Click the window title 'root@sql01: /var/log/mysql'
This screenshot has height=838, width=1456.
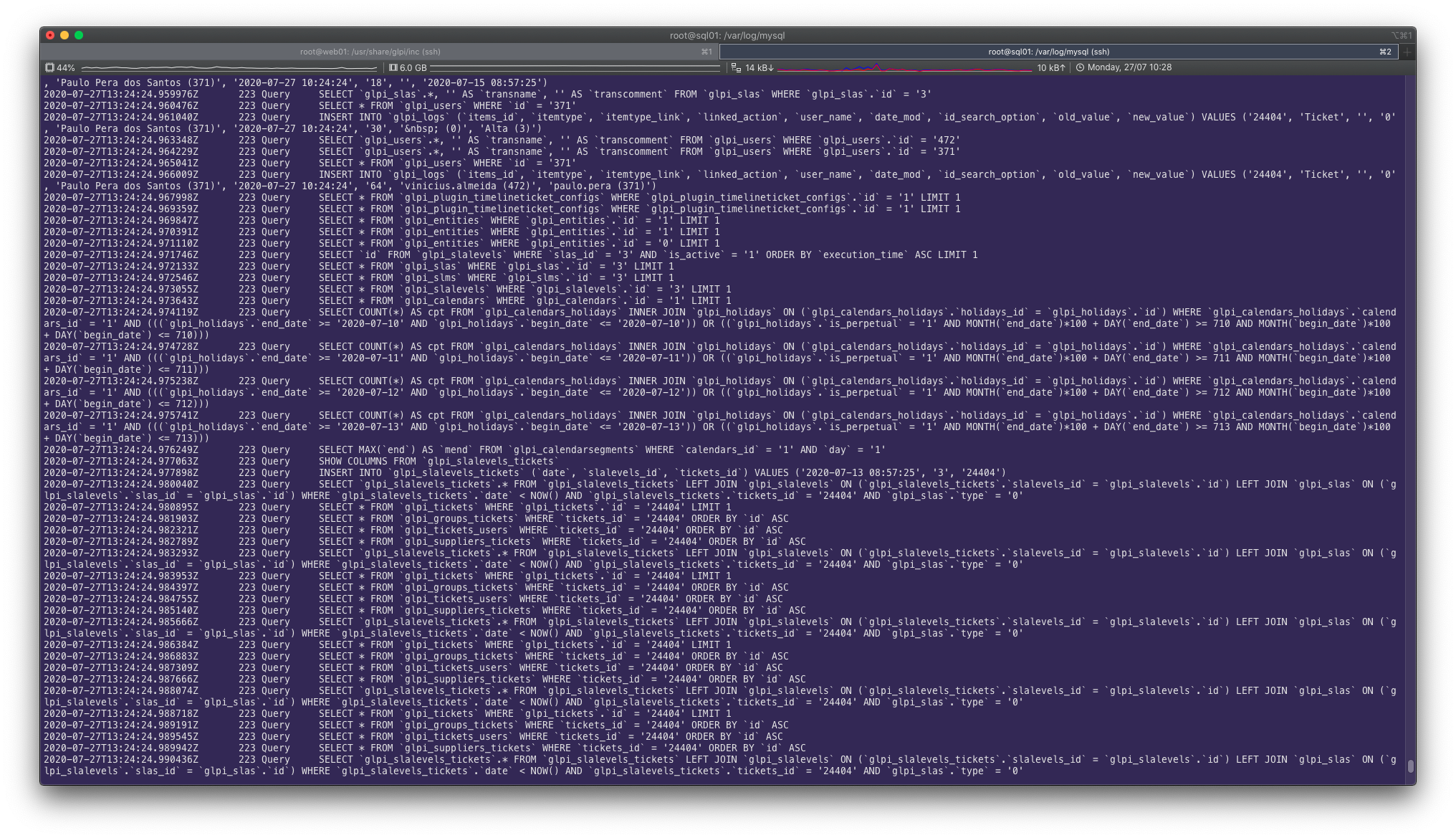coord(727,35)
